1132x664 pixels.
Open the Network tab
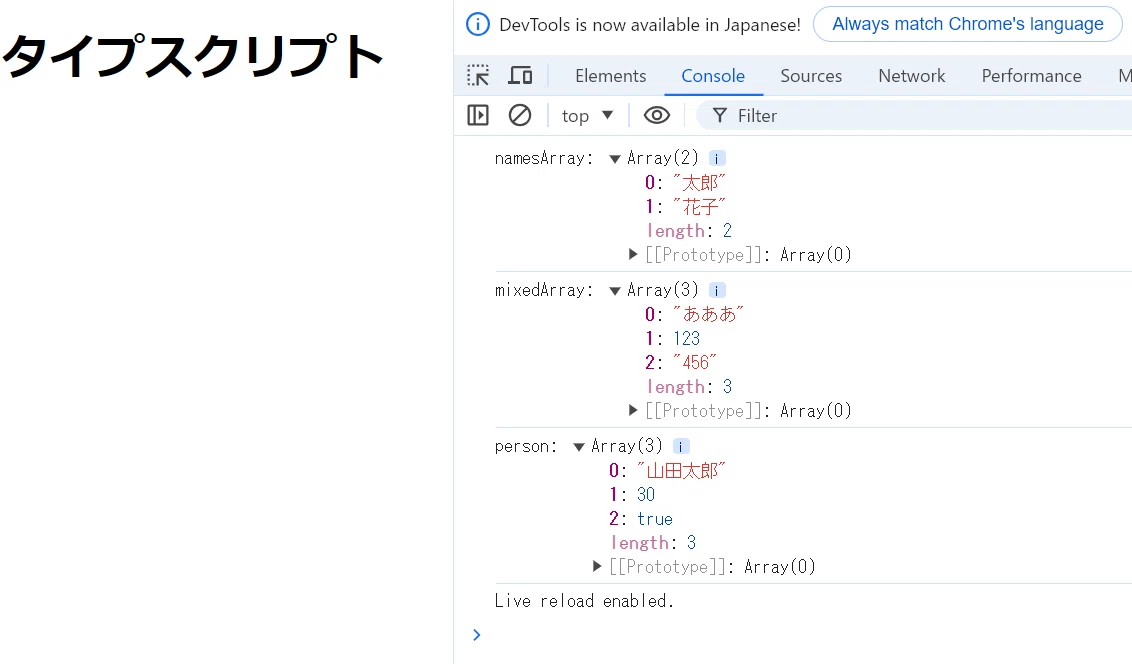912,76
